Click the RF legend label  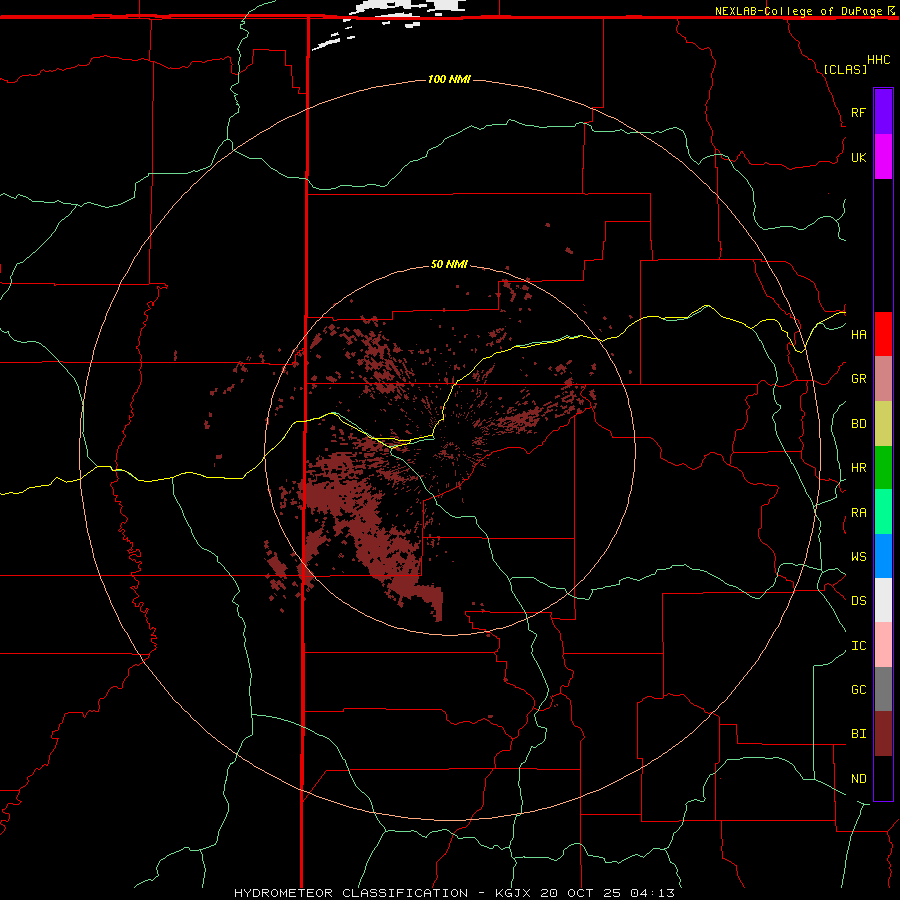[858, 112]
